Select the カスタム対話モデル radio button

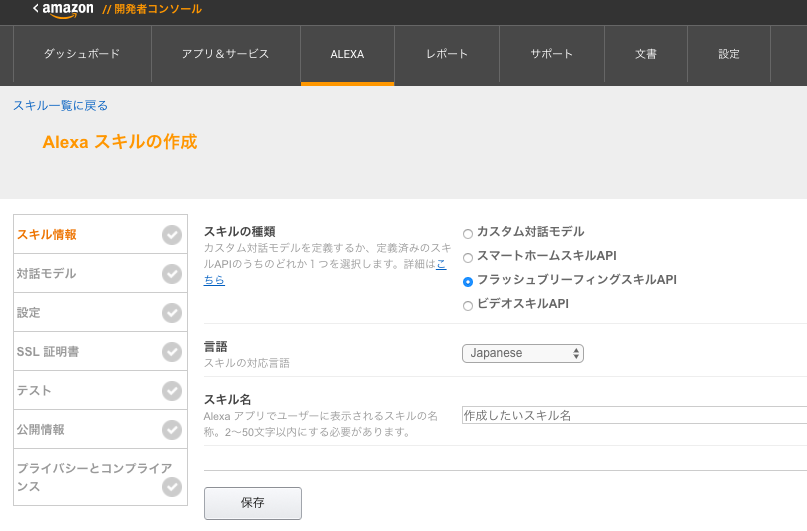point(468,234)
